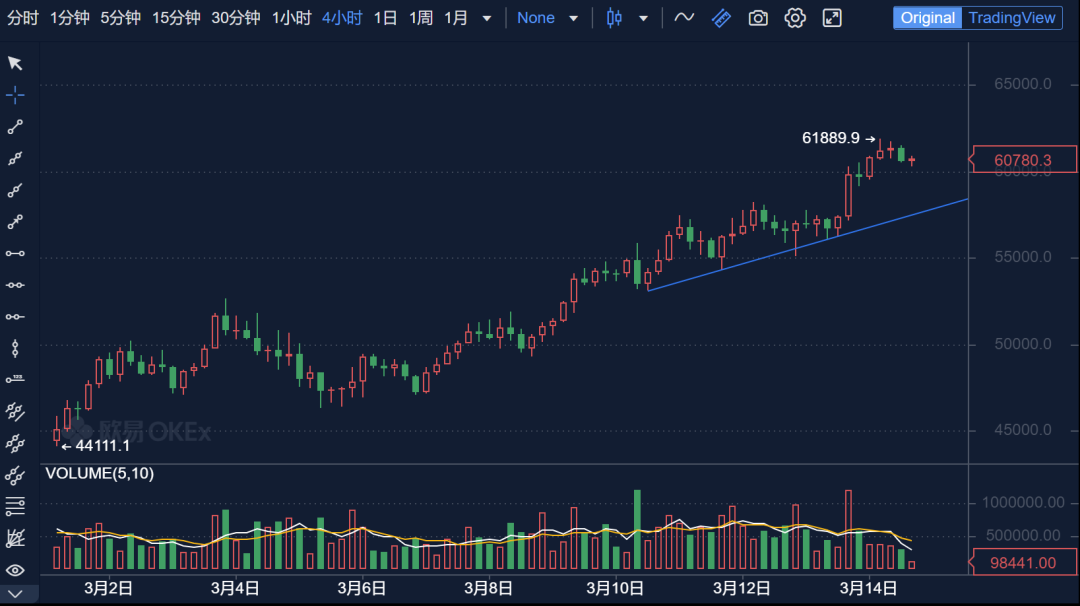The image size is (1080, 606).
Task: Click the 3月4日 date axis label
Action: tap(235, 588)
